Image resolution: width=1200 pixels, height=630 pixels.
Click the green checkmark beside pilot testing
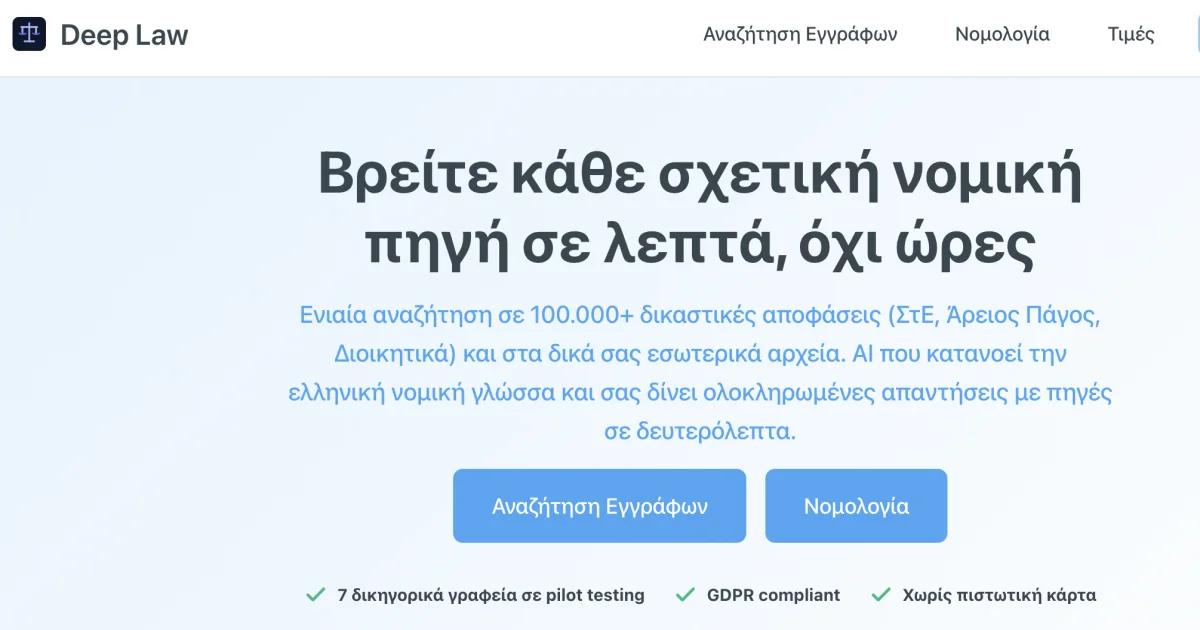point(316,595)
